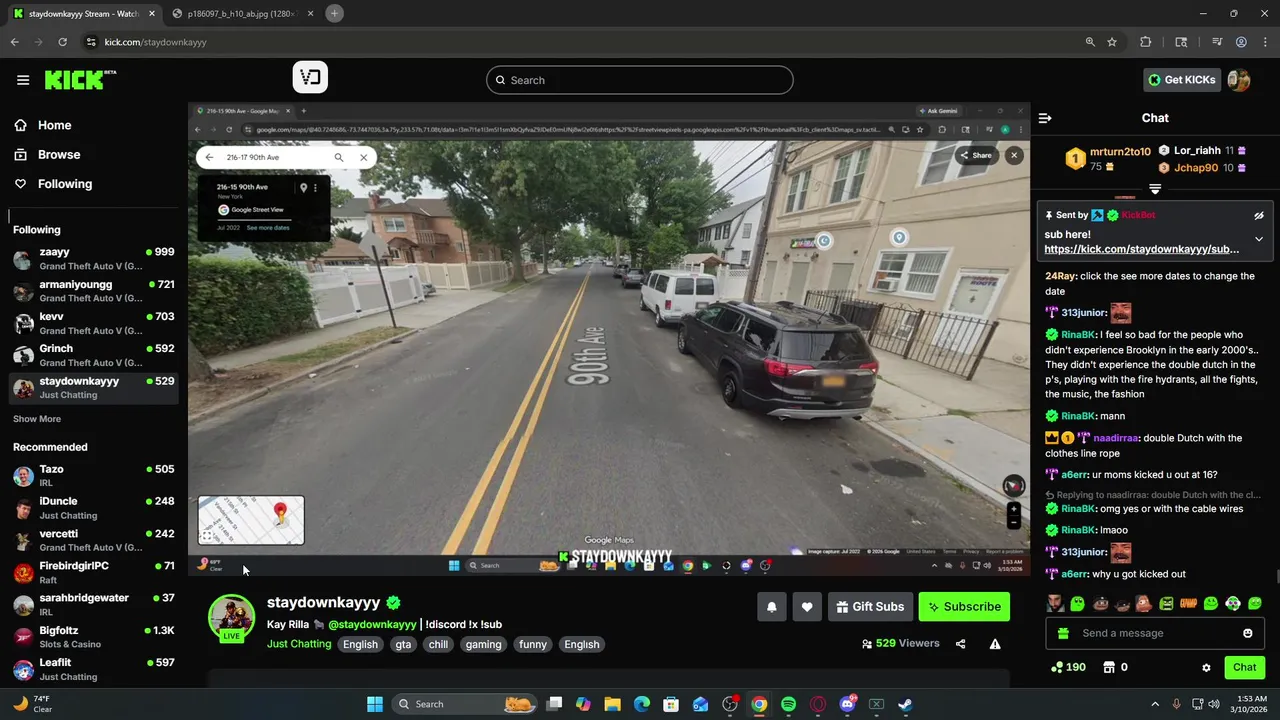Click the staydownkayyy LIVE channel avatar
The height and width of the screenshot is (720, 1280).
[x=231, y=617]
